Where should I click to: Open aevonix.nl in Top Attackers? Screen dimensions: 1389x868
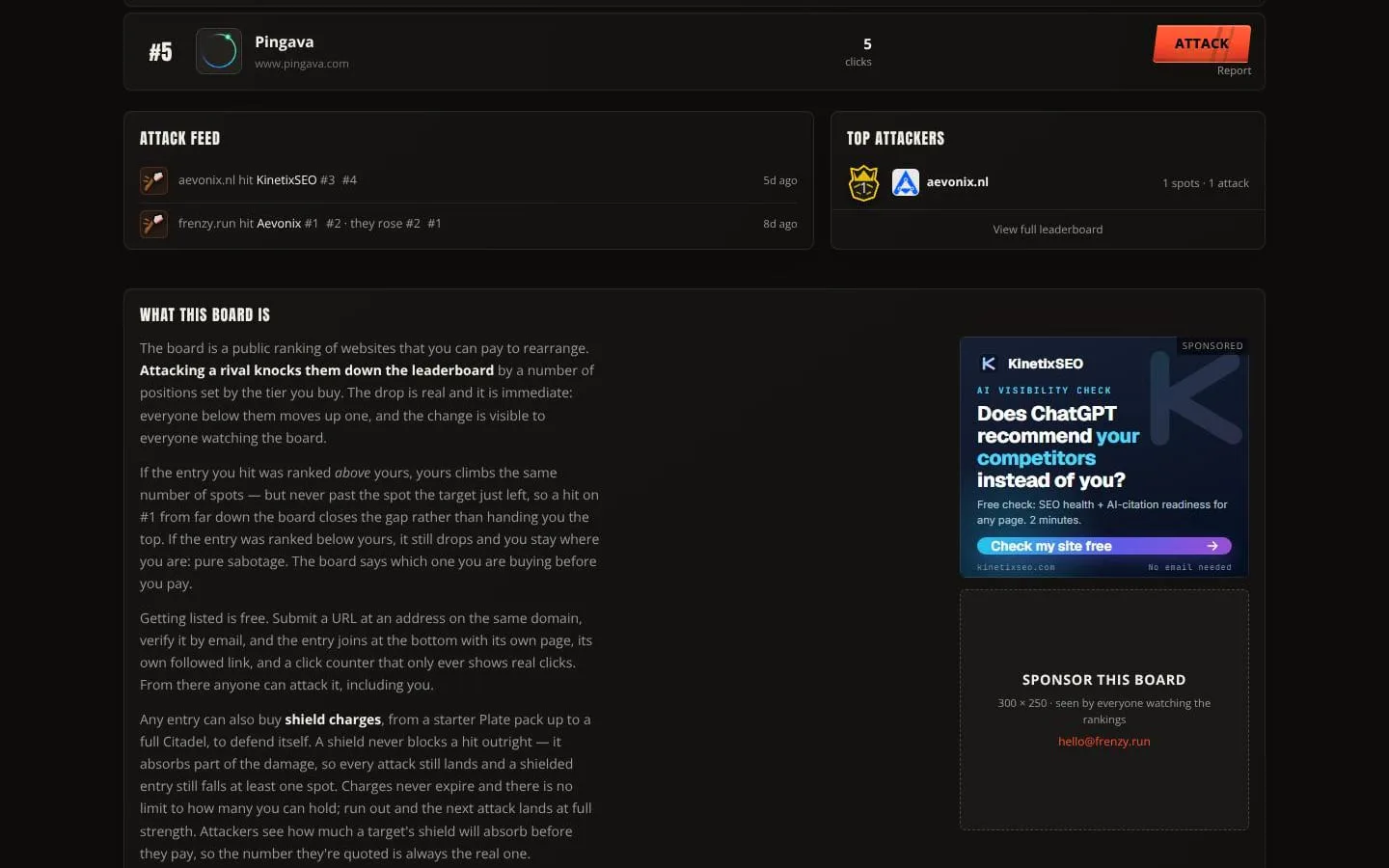coord(957,181)
